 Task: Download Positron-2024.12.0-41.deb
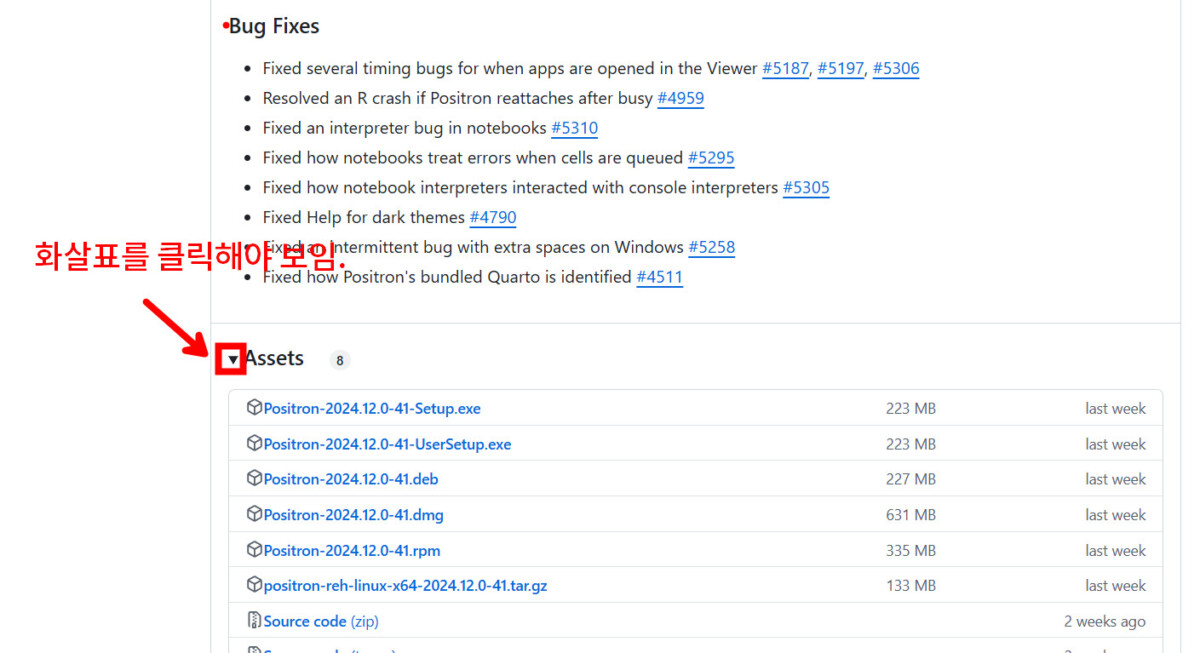351,479
